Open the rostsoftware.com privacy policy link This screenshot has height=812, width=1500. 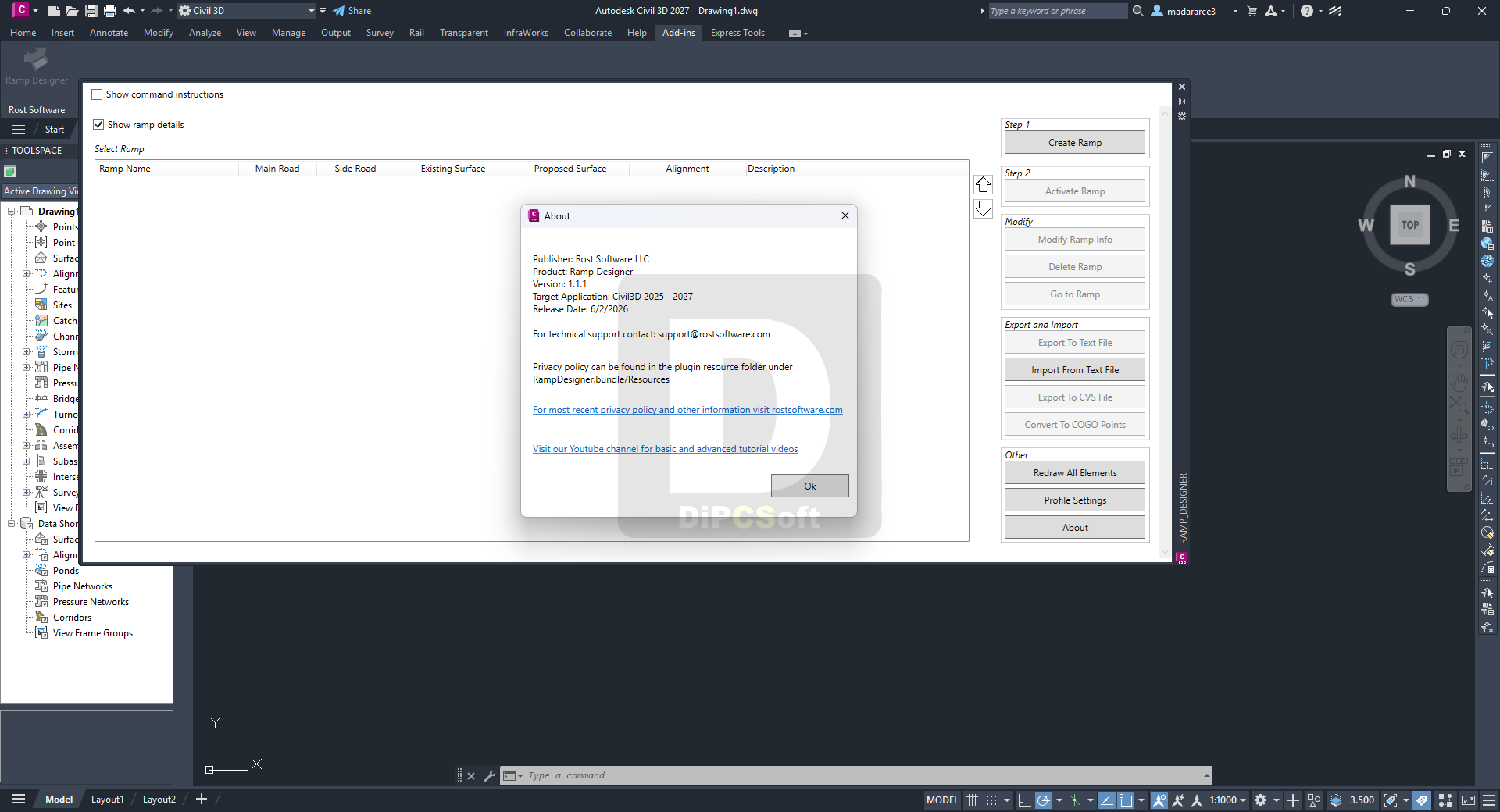coord(687,410)
